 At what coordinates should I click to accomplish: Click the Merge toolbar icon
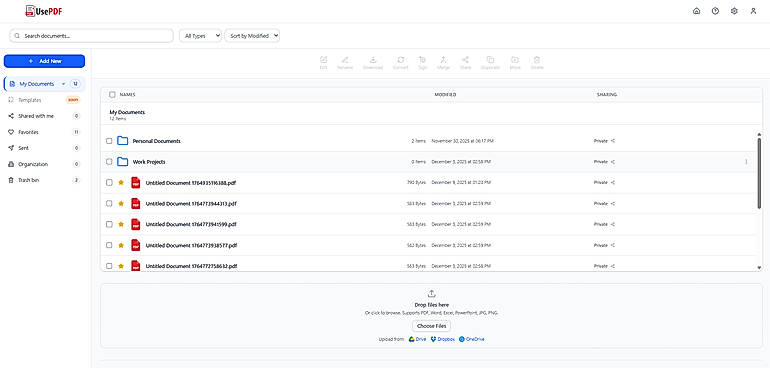pyautogui.click(x=443, y=63)
